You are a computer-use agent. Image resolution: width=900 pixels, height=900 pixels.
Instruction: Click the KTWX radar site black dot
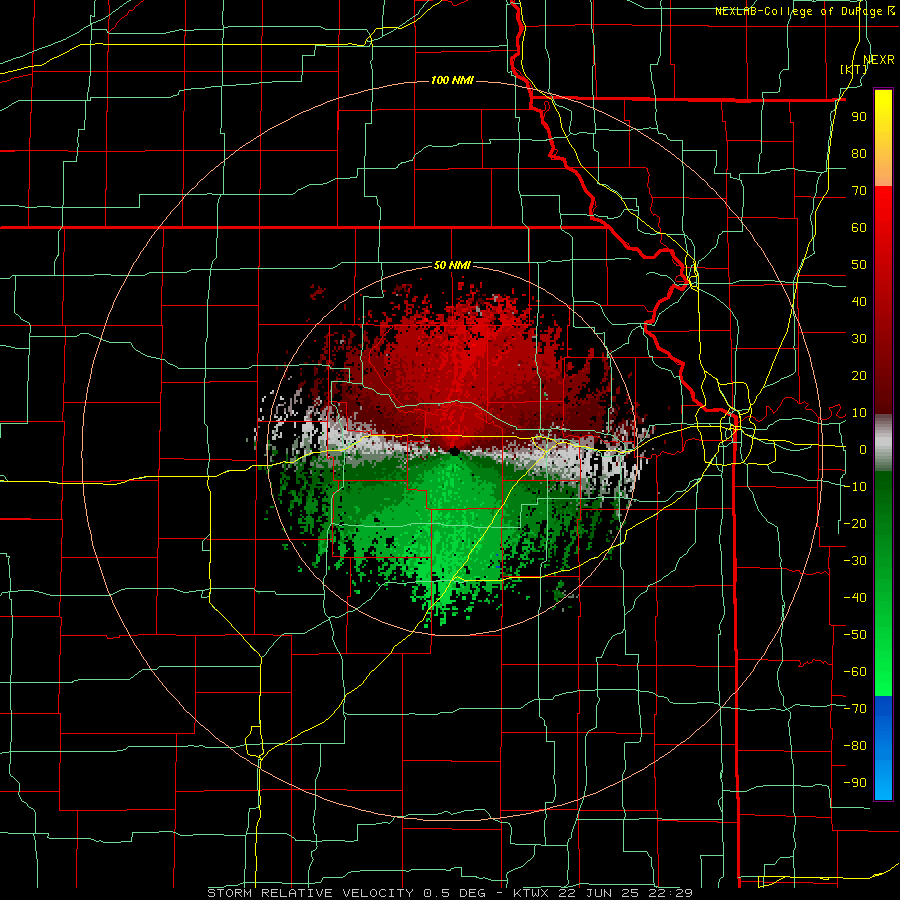click(x=454, y=452)
